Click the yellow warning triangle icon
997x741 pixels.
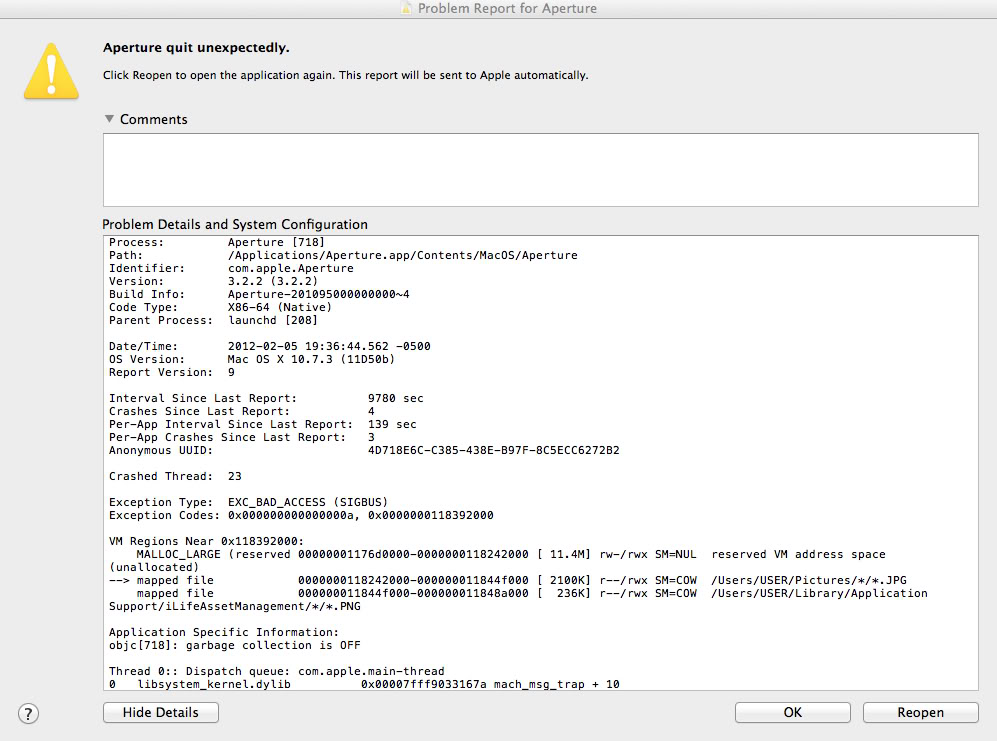[52, 71]
